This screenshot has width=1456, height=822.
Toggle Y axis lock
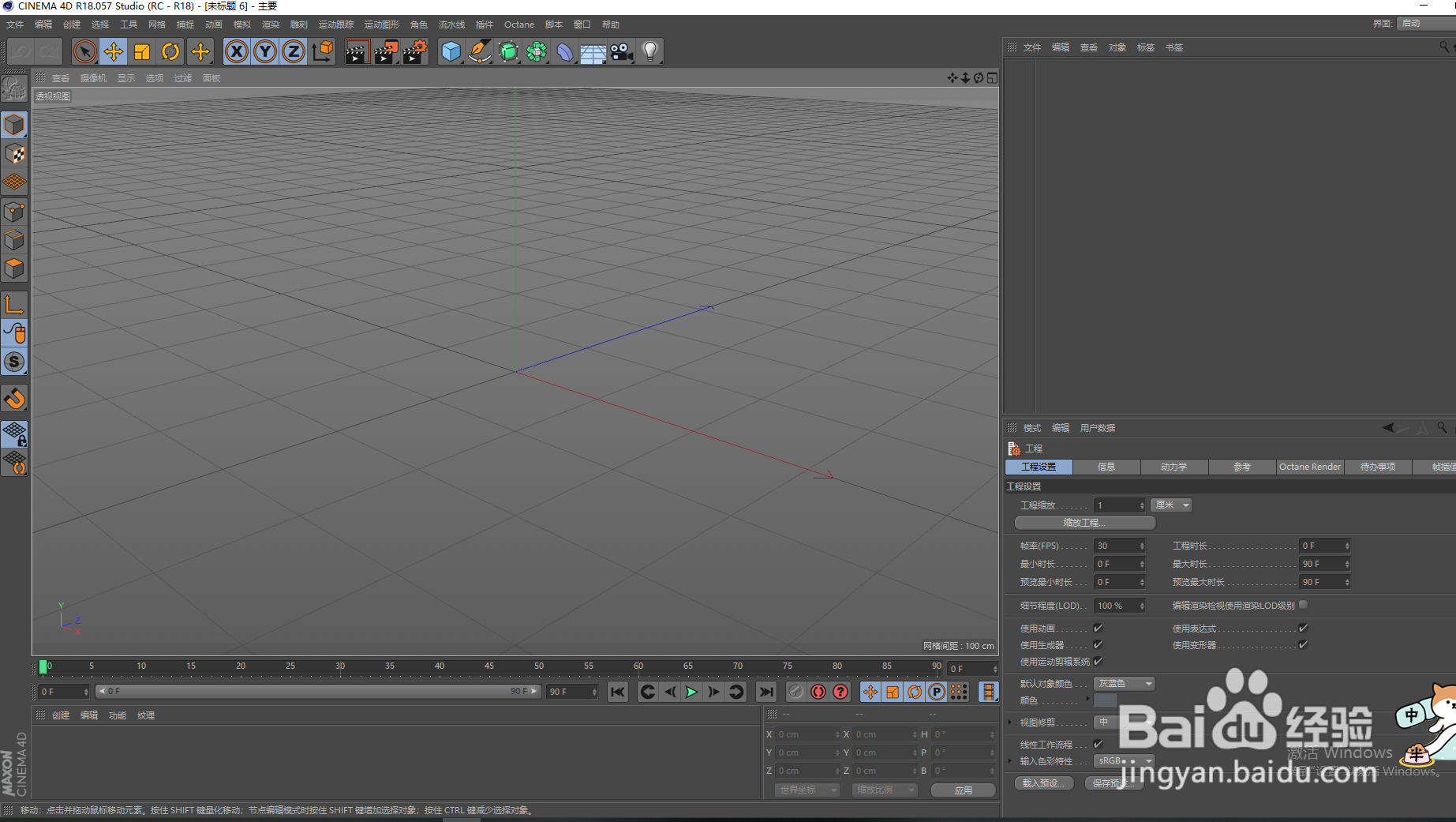click(265, 52)
